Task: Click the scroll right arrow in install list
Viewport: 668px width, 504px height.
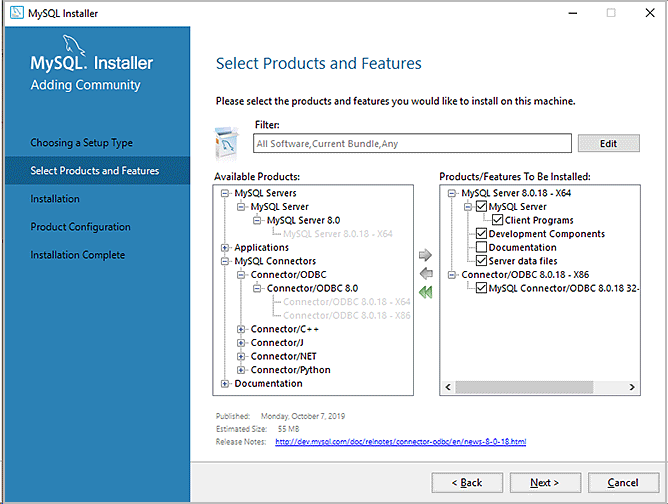Action: click(632, 387)
